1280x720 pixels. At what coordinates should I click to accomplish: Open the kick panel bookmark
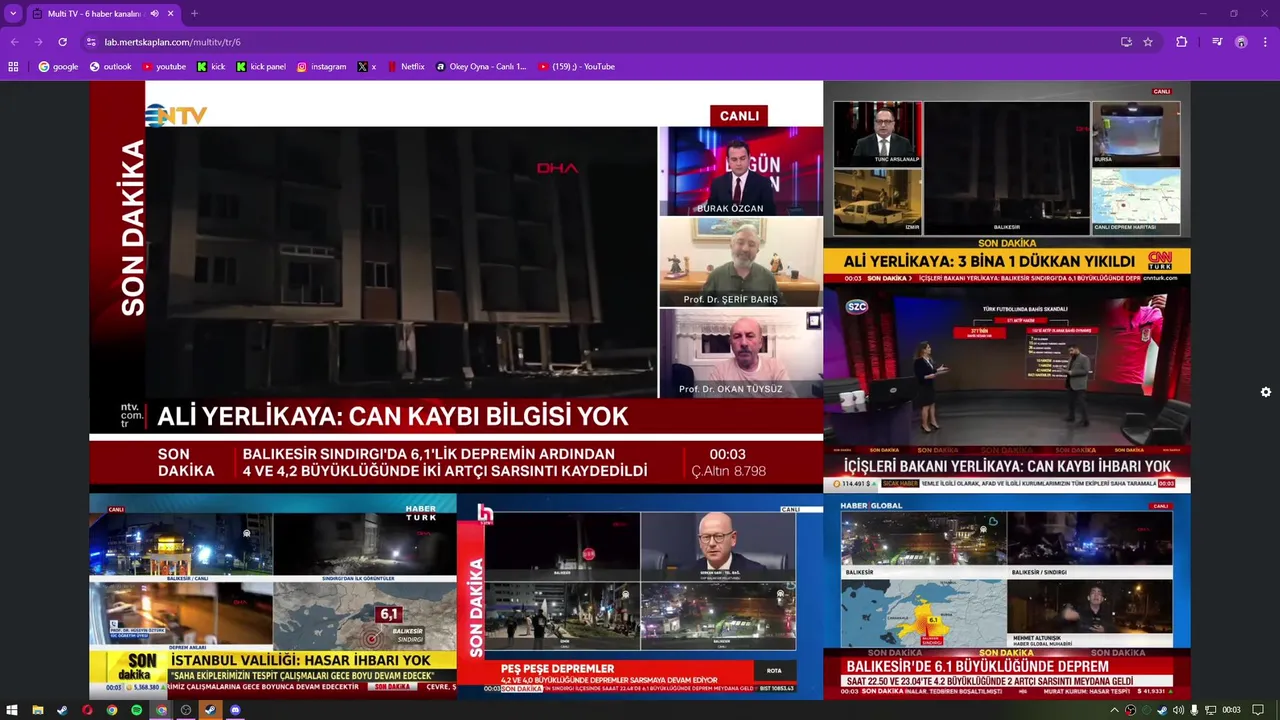click(x=261, y=67)
